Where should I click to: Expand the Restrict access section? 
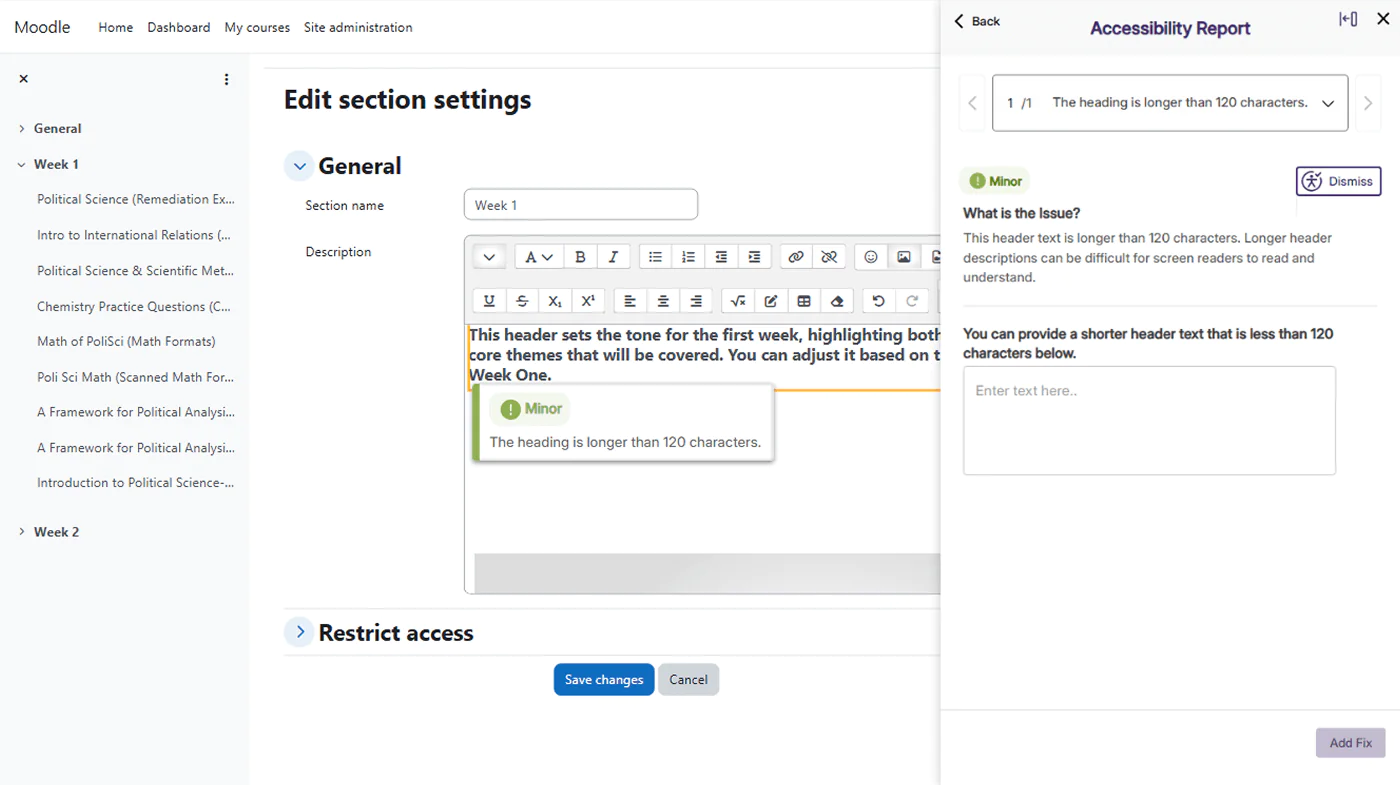[299, 632]
